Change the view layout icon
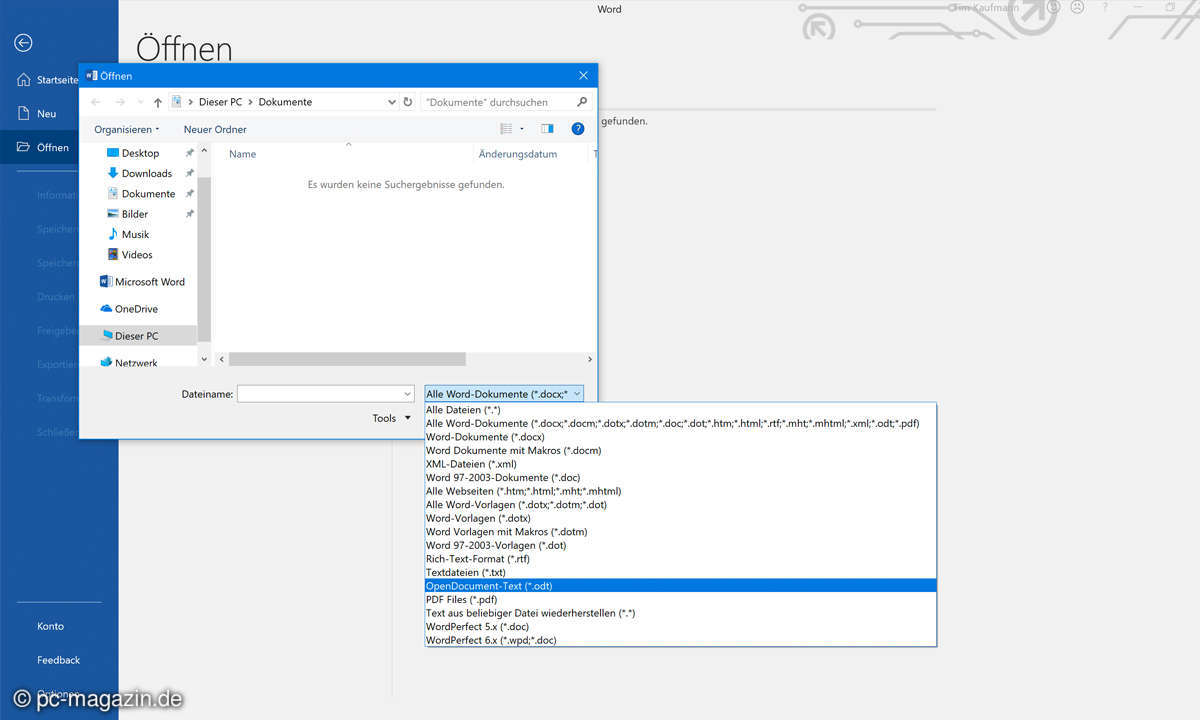The height and width of the screenshot is (720, 1200). pyautogui.click(x=506, y=129)
